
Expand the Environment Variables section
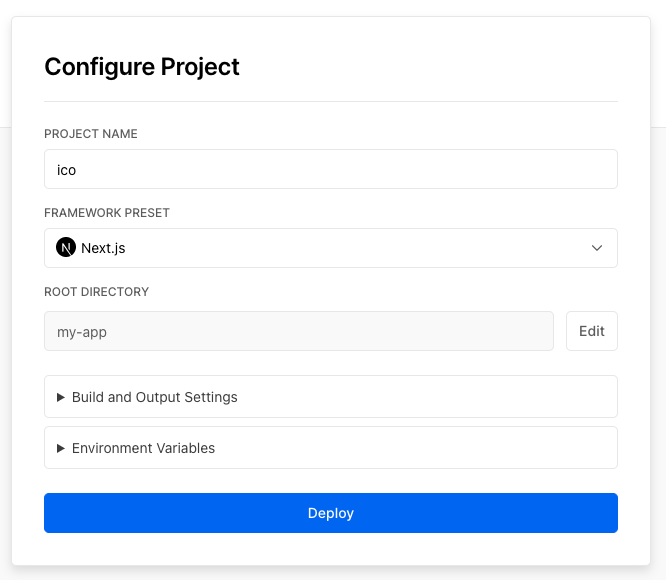point(330,448)
